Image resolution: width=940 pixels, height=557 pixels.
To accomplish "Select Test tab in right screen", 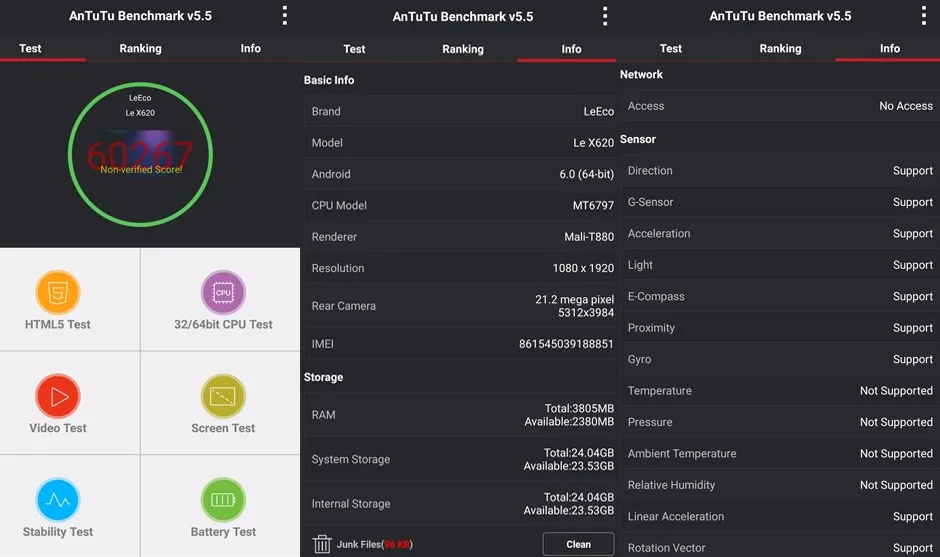I will pos(671,49).
